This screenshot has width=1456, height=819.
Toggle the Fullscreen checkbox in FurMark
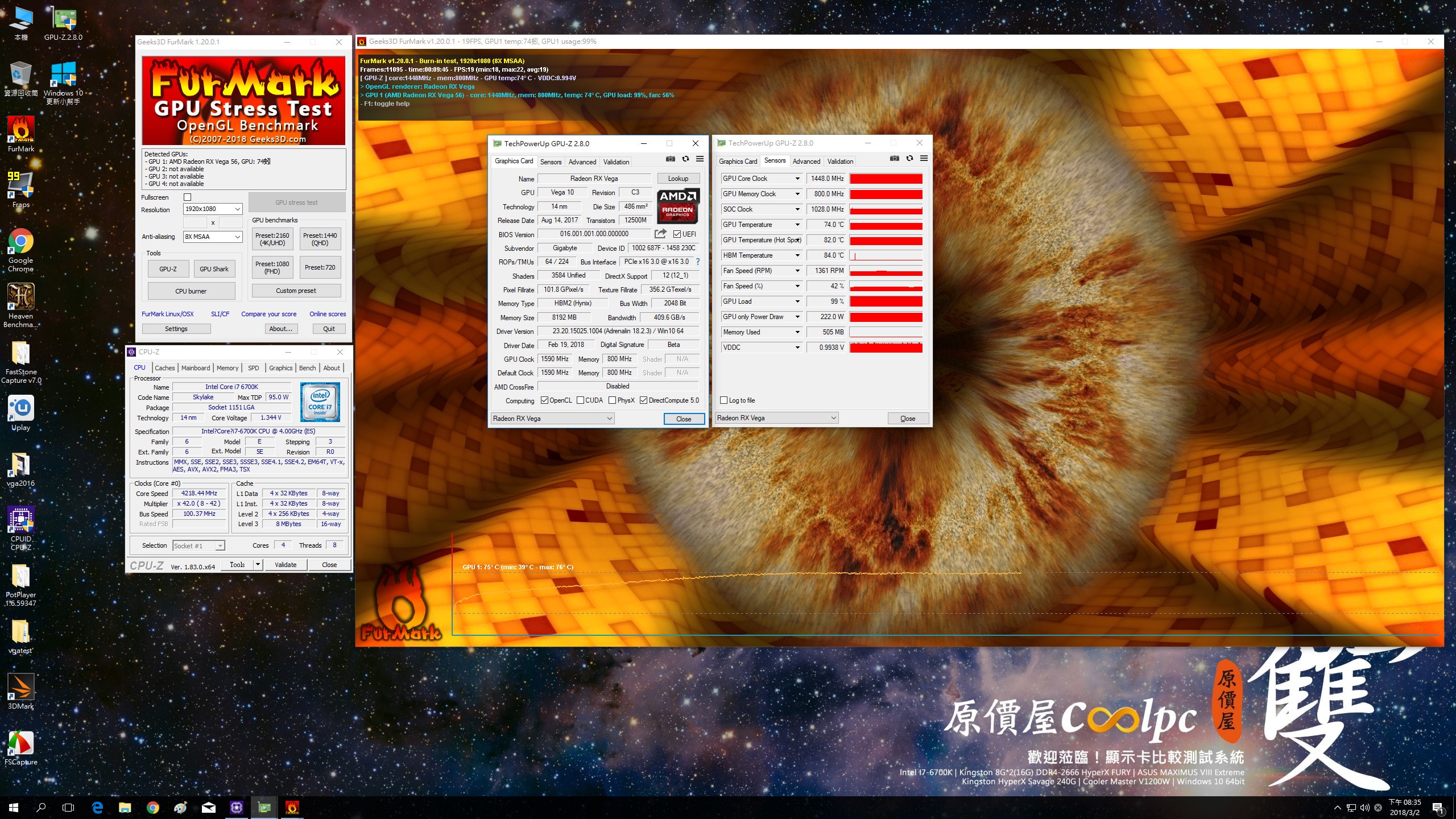coord(188,197)
